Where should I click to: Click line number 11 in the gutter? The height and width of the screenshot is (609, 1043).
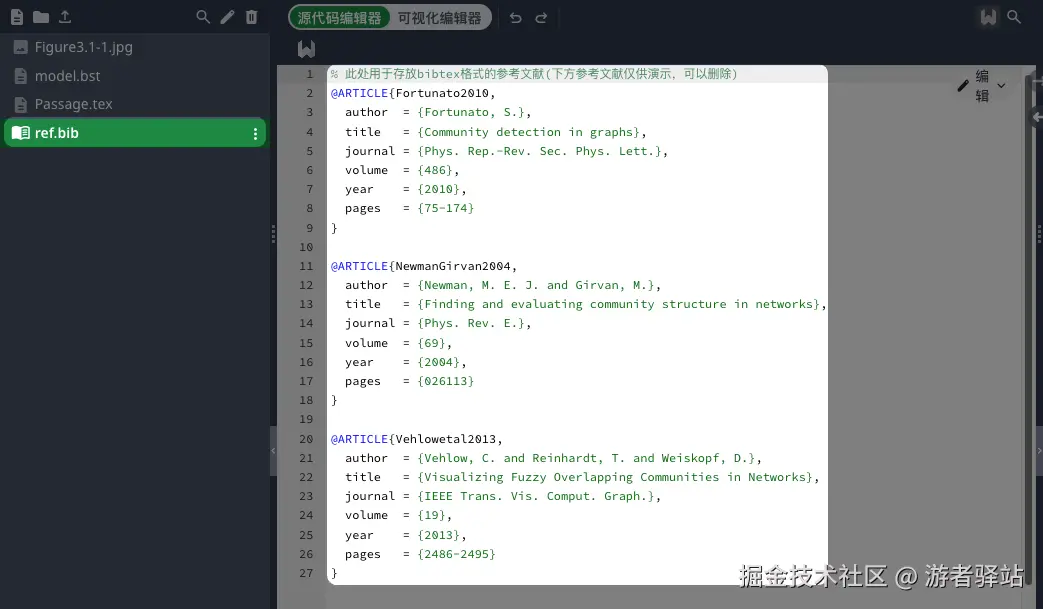click(x=306, y=266)
